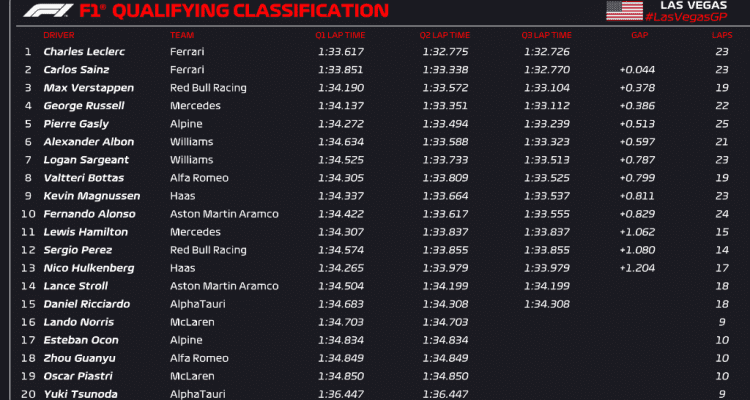Viewport: 750px width, 400px height.
Task: Open the #LasVegasGP hashtag
Action: [x=685, y=17]
